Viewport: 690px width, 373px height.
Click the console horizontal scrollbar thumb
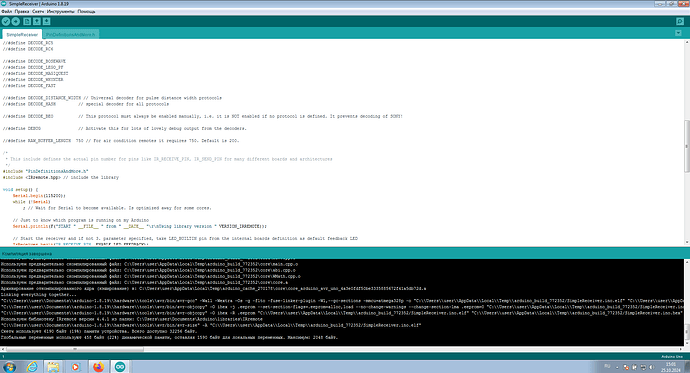pyautogui.click(x=74, y=349)
